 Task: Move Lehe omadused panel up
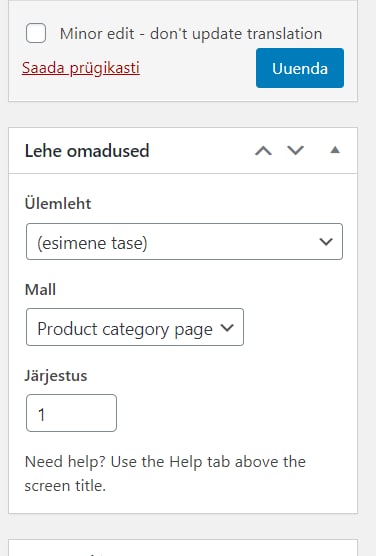(263, 151)
